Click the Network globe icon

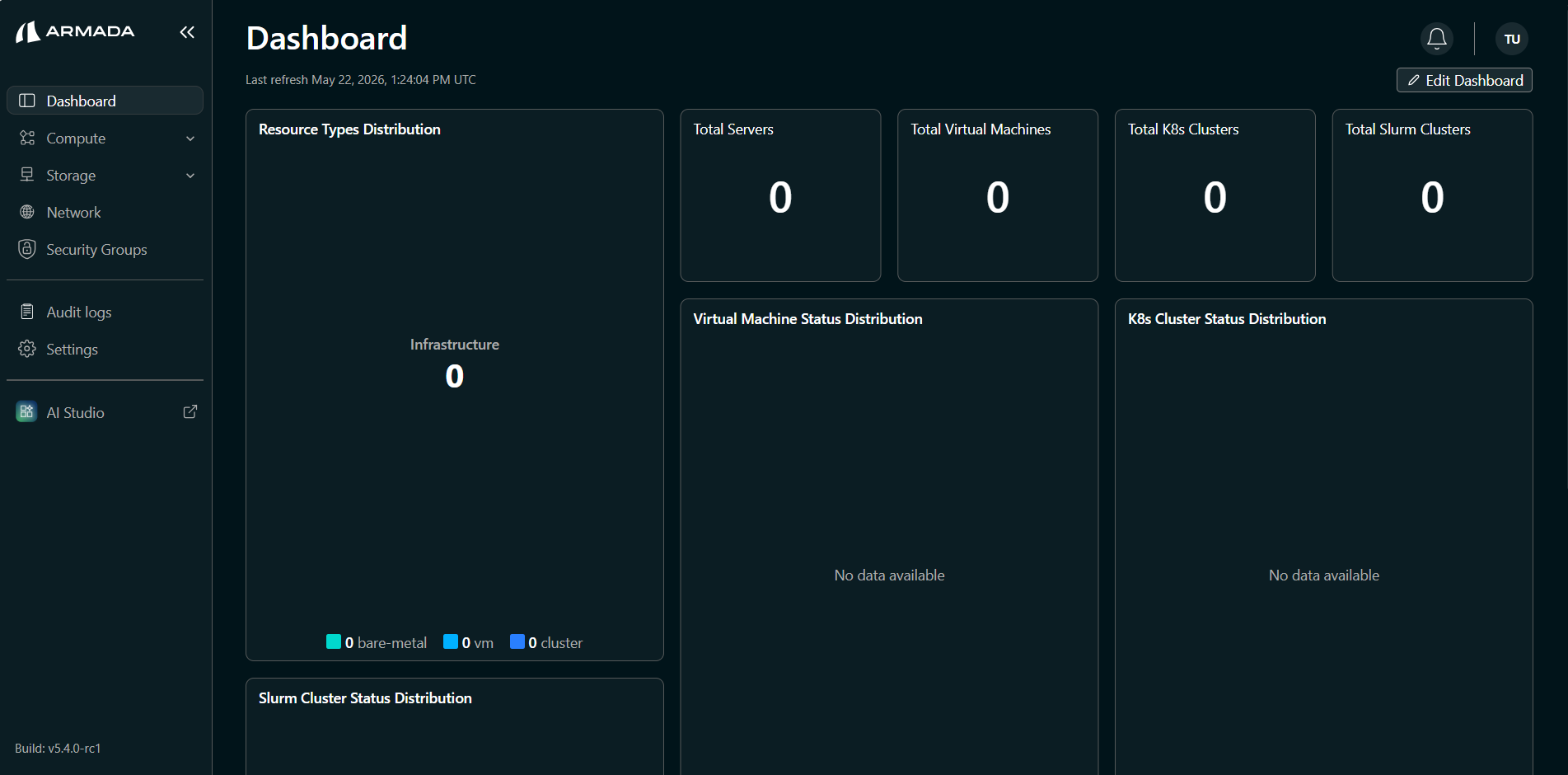pyautogui.click(x=27, y=212)
